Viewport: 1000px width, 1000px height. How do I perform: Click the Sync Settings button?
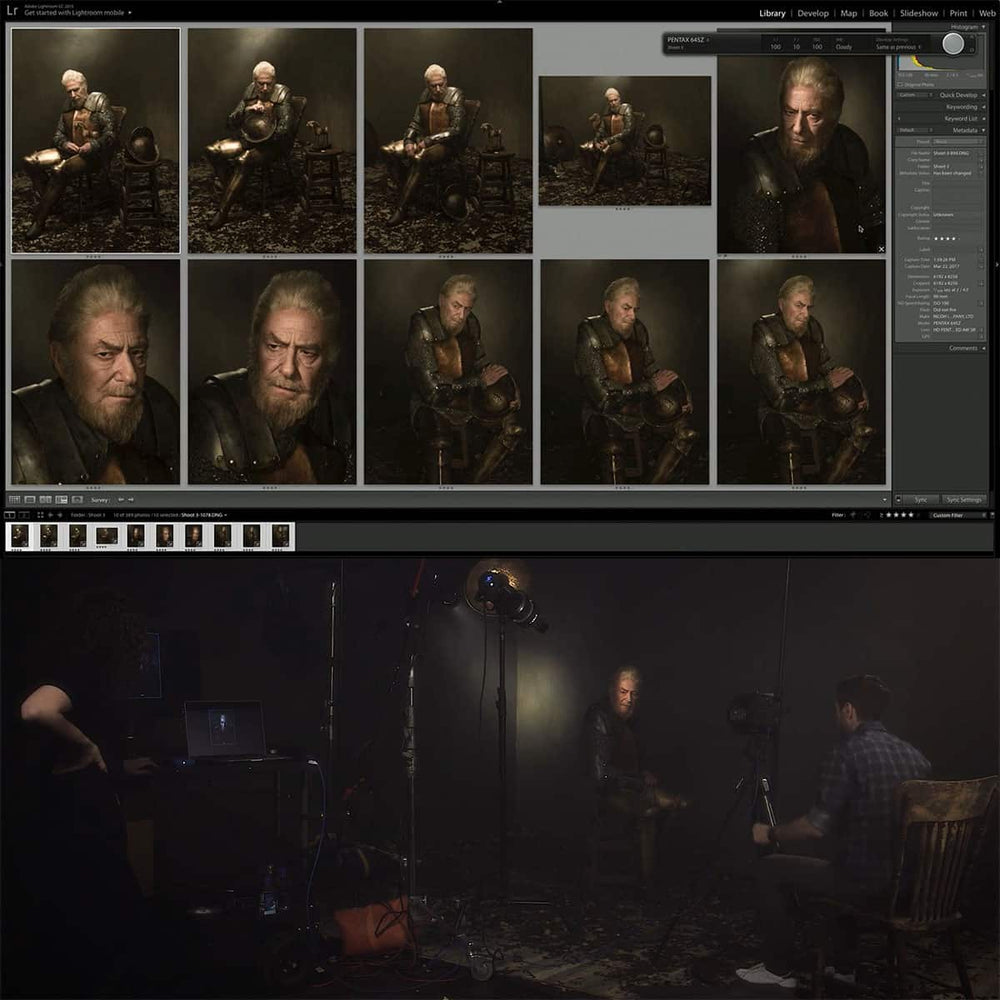click(963, 499)
